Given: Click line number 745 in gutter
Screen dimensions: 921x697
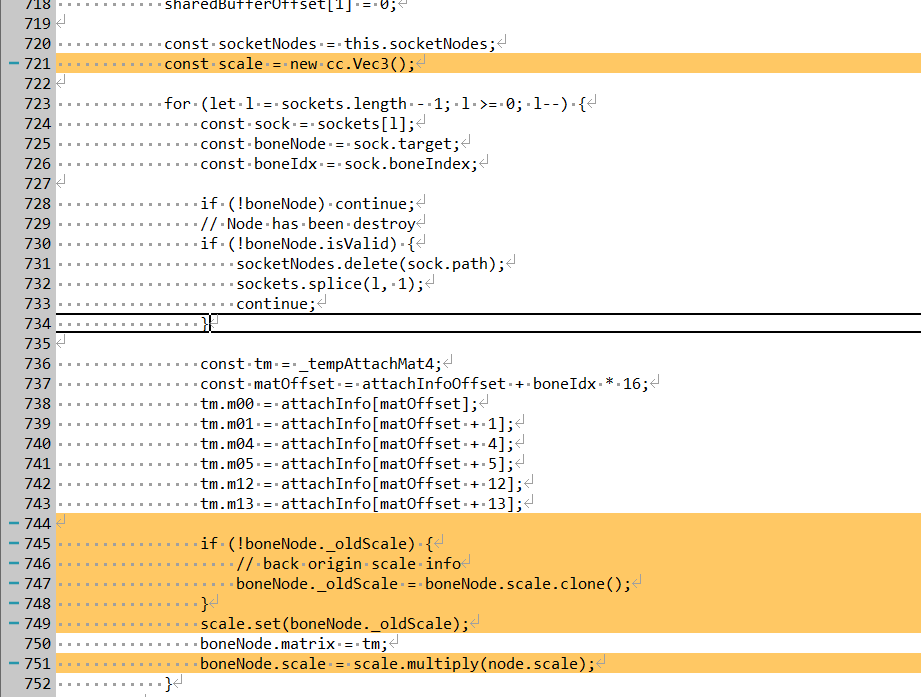Looking at the screenshot, I should pyautogui.click(x=38, y=544).
